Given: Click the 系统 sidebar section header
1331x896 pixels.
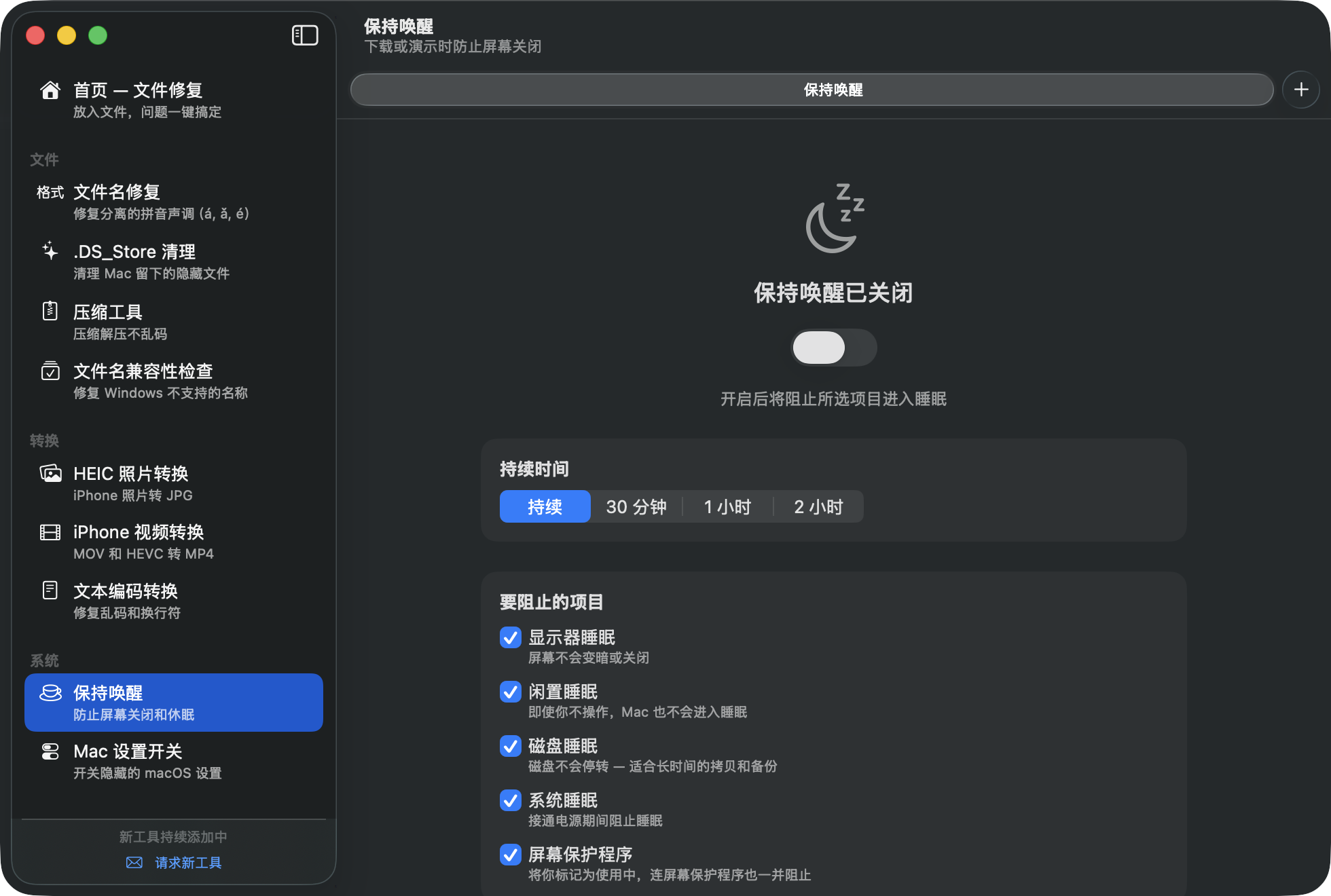Looking at the screenshot, I should pyautogui.click(x=44, y=660).
